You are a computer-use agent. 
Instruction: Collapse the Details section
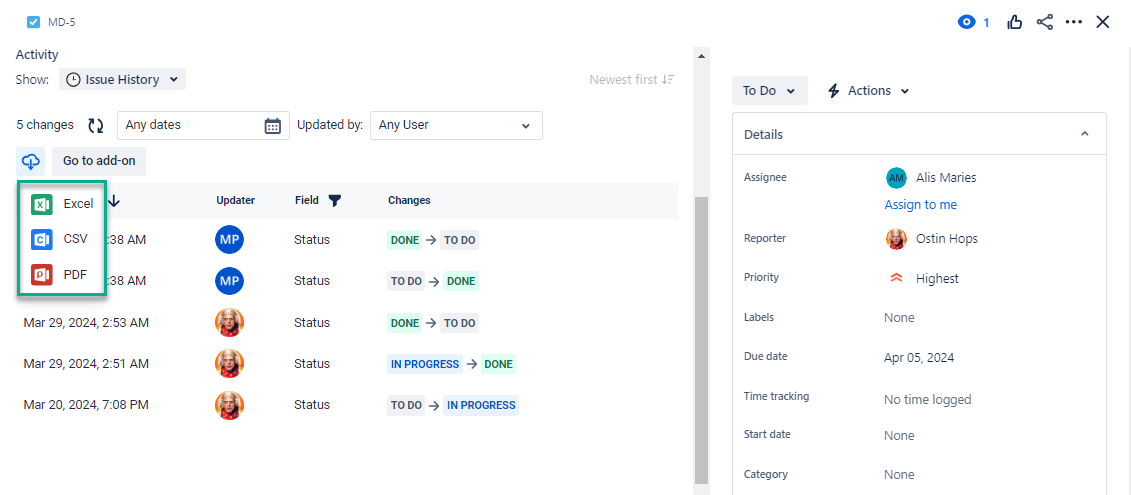coord(1084,134)
